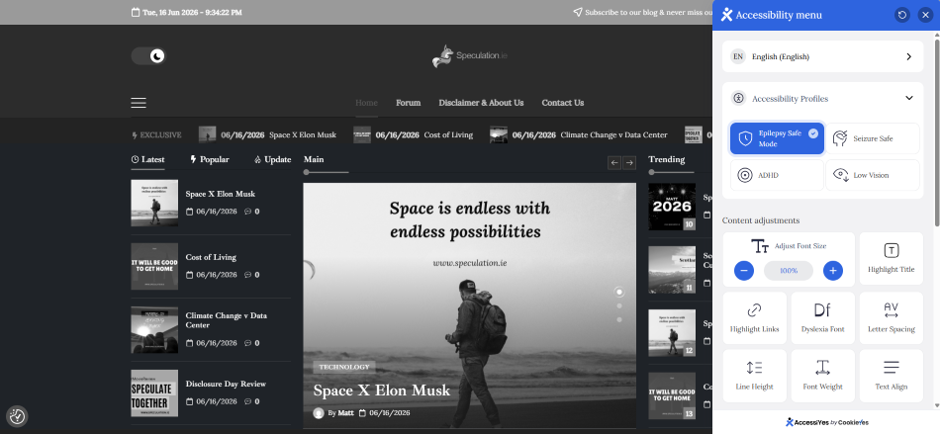Change Font Weight option

[822, 375]
